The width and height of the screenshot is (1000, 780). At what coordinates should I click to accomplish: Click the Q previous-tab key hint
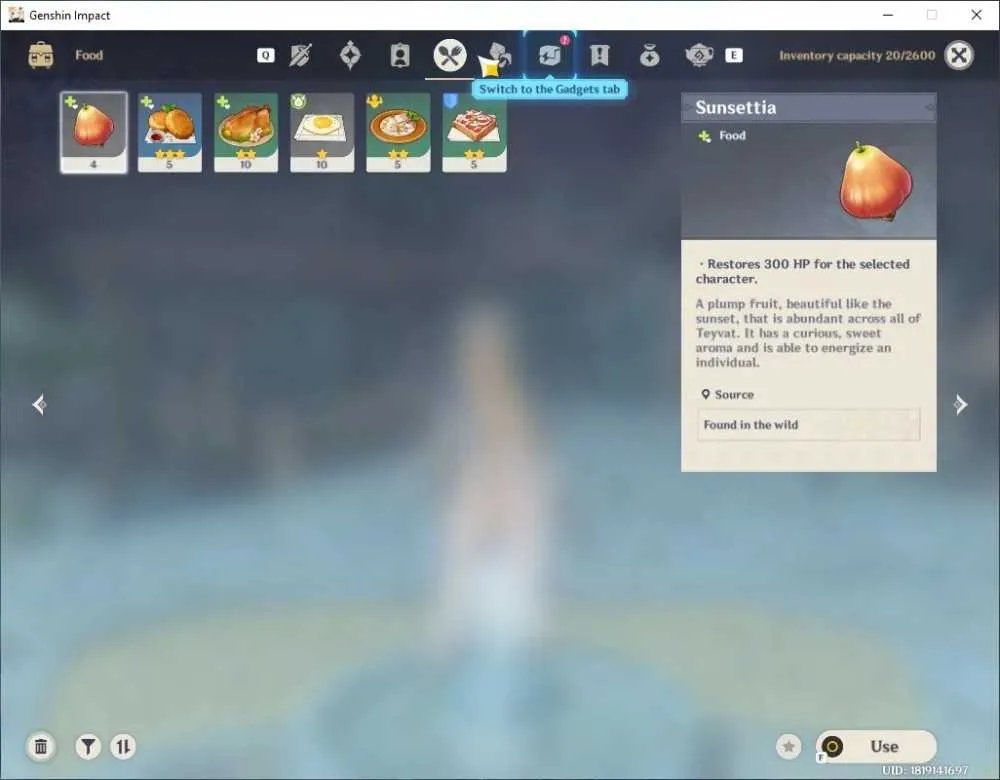(x=265, y=55)
